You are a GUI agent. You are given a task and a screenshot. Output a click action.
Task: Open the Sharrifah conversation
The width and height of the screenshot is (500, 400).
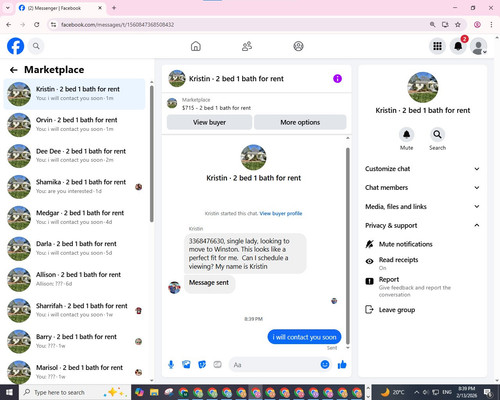(x=75, y=310)
